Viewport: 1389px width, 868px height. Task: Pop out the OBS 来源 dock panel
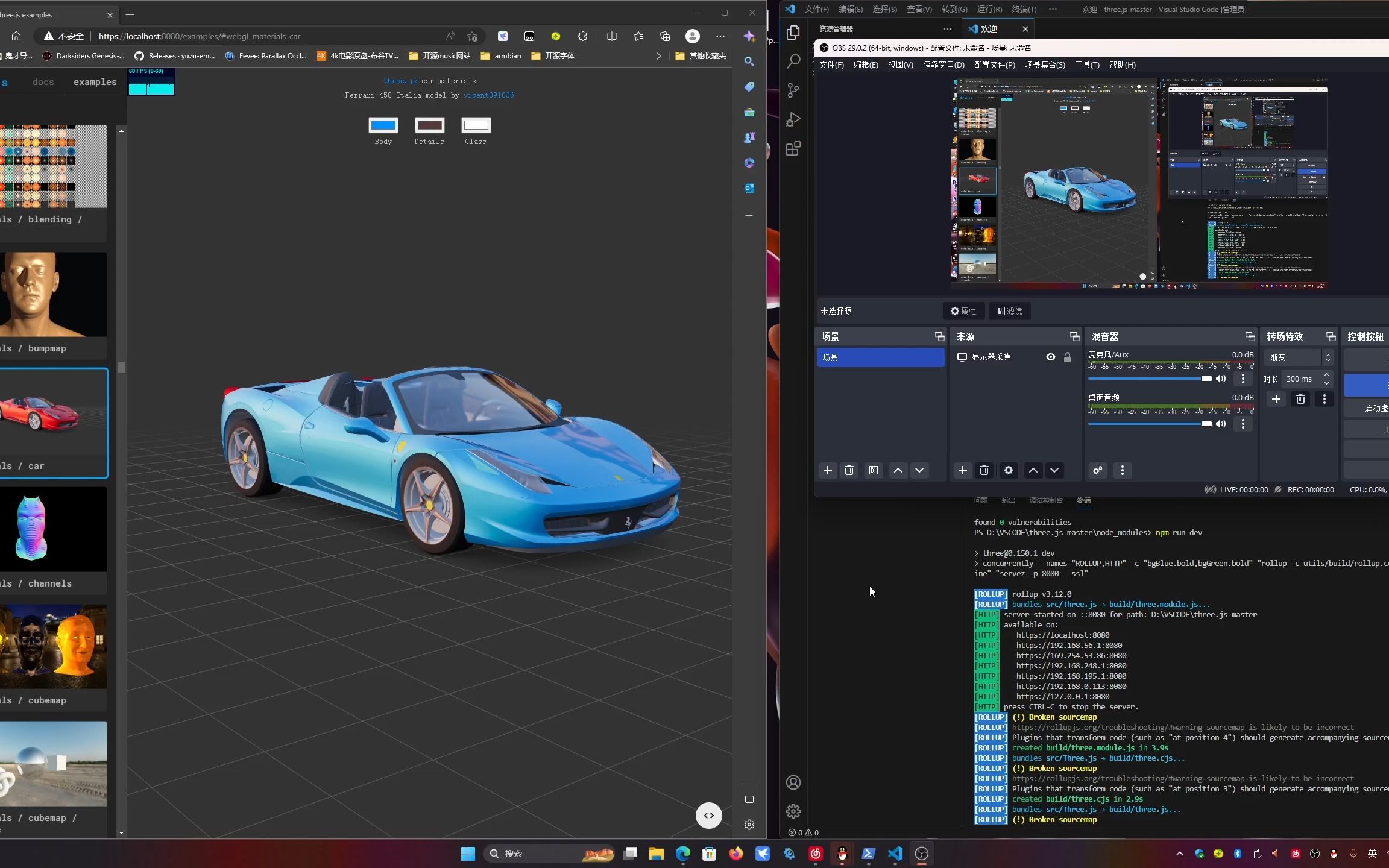[1074, 336]
